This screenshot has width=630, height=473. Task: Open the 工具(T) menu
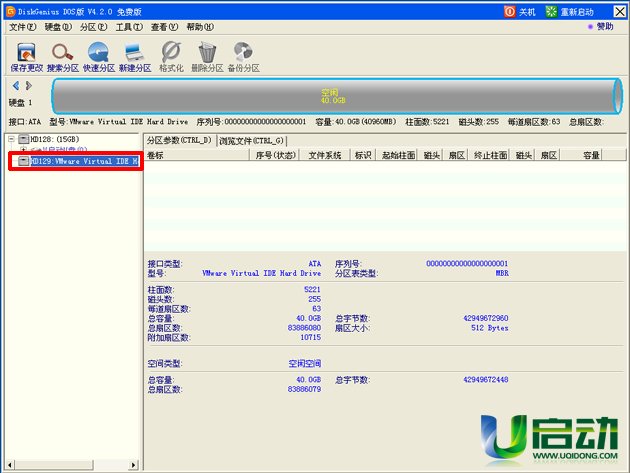[129, 27]
